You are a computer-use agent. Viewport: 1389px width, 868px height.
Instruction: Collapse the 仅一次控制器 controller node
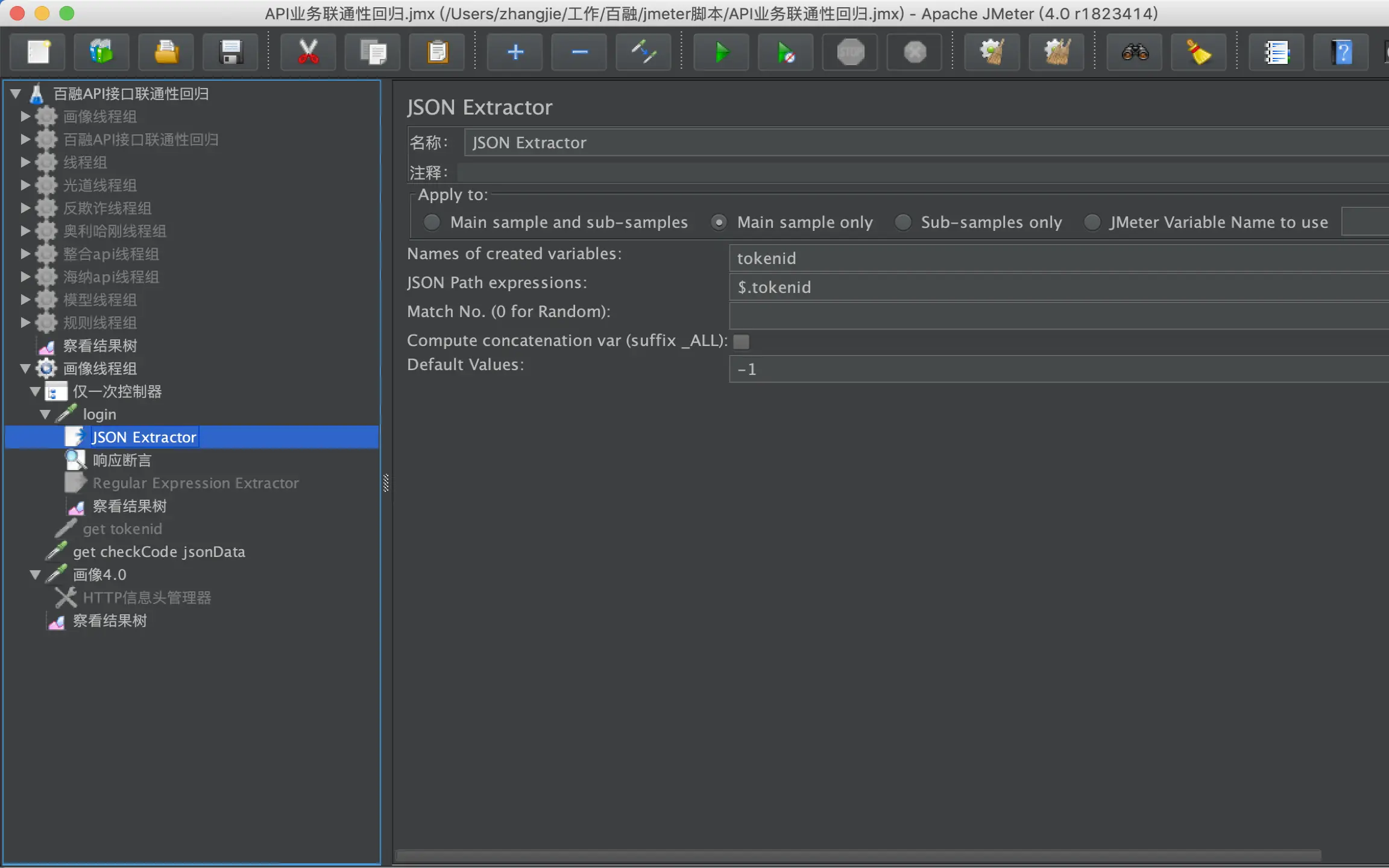[35, 392]
